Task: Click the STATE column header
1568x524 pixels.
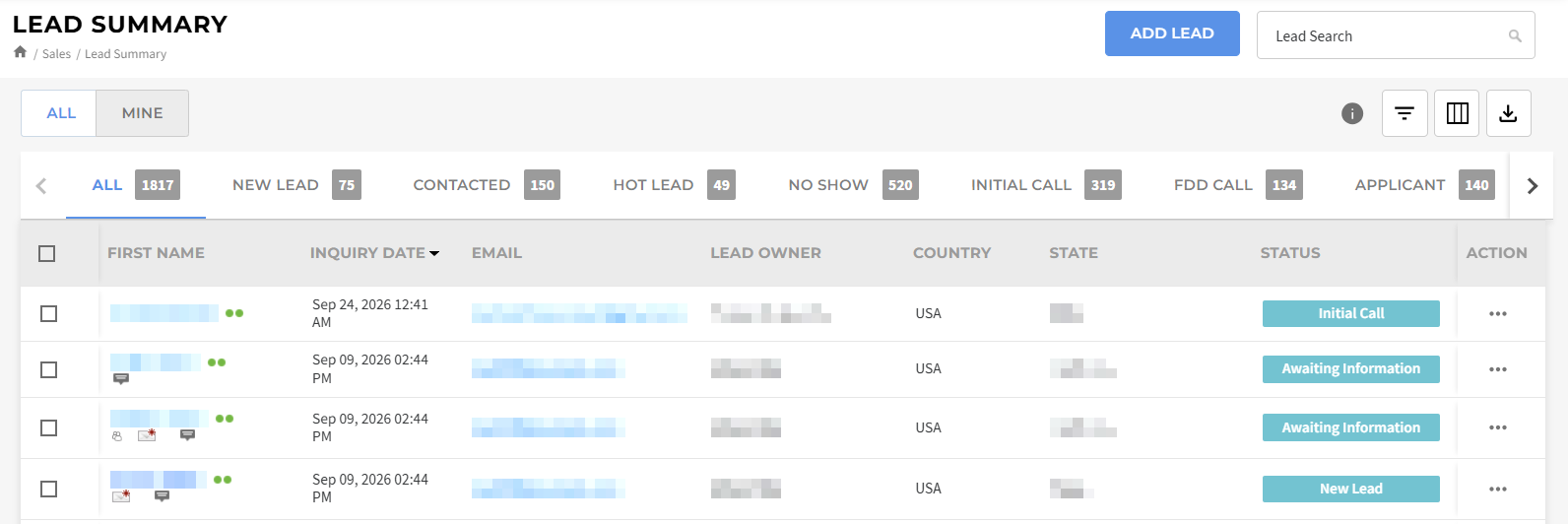Action: click(x=1074, y=253)
